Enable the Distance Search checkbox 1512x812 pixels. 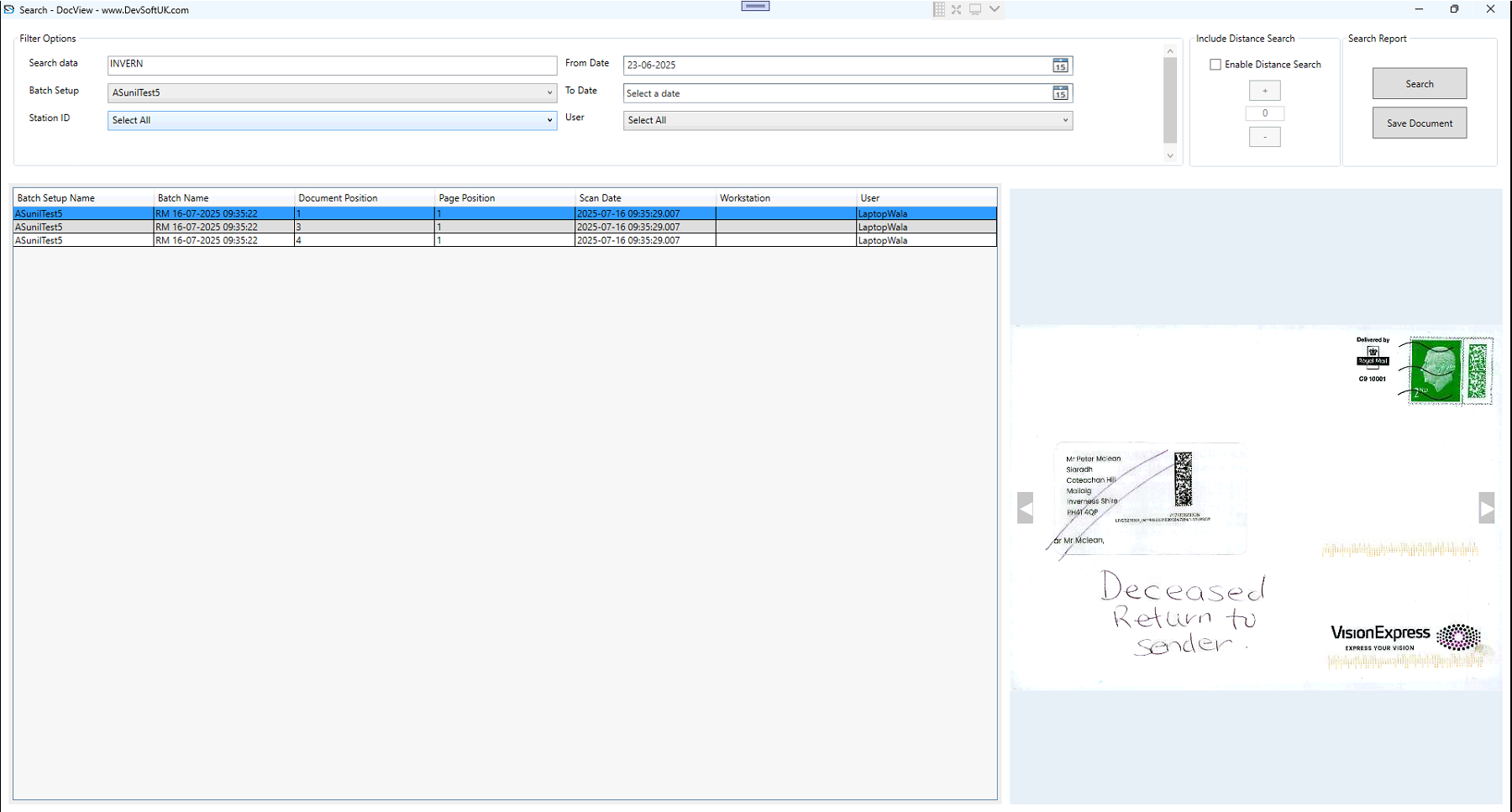coord(1215,64)
